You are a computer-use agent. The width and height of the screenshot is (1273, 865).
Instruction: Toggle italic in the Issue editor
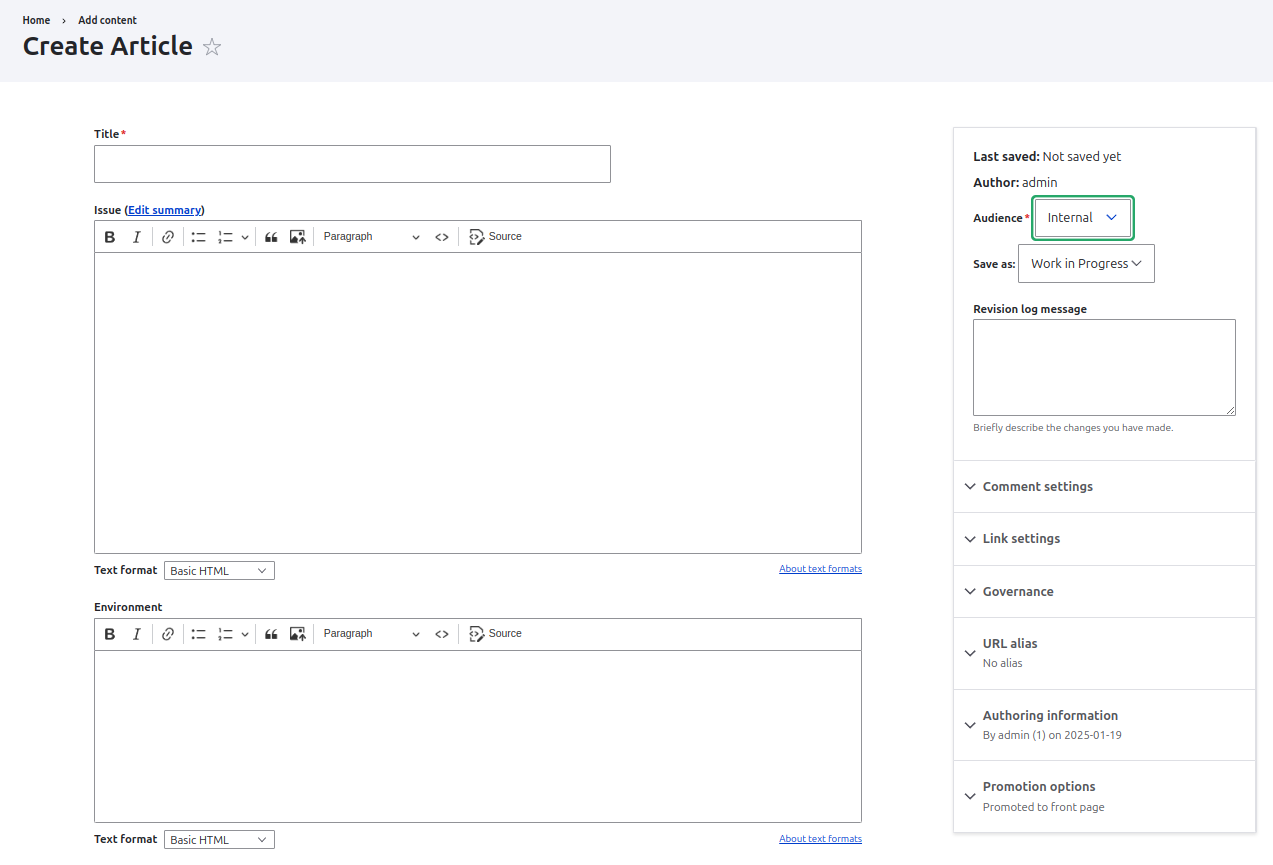[137, 237]
